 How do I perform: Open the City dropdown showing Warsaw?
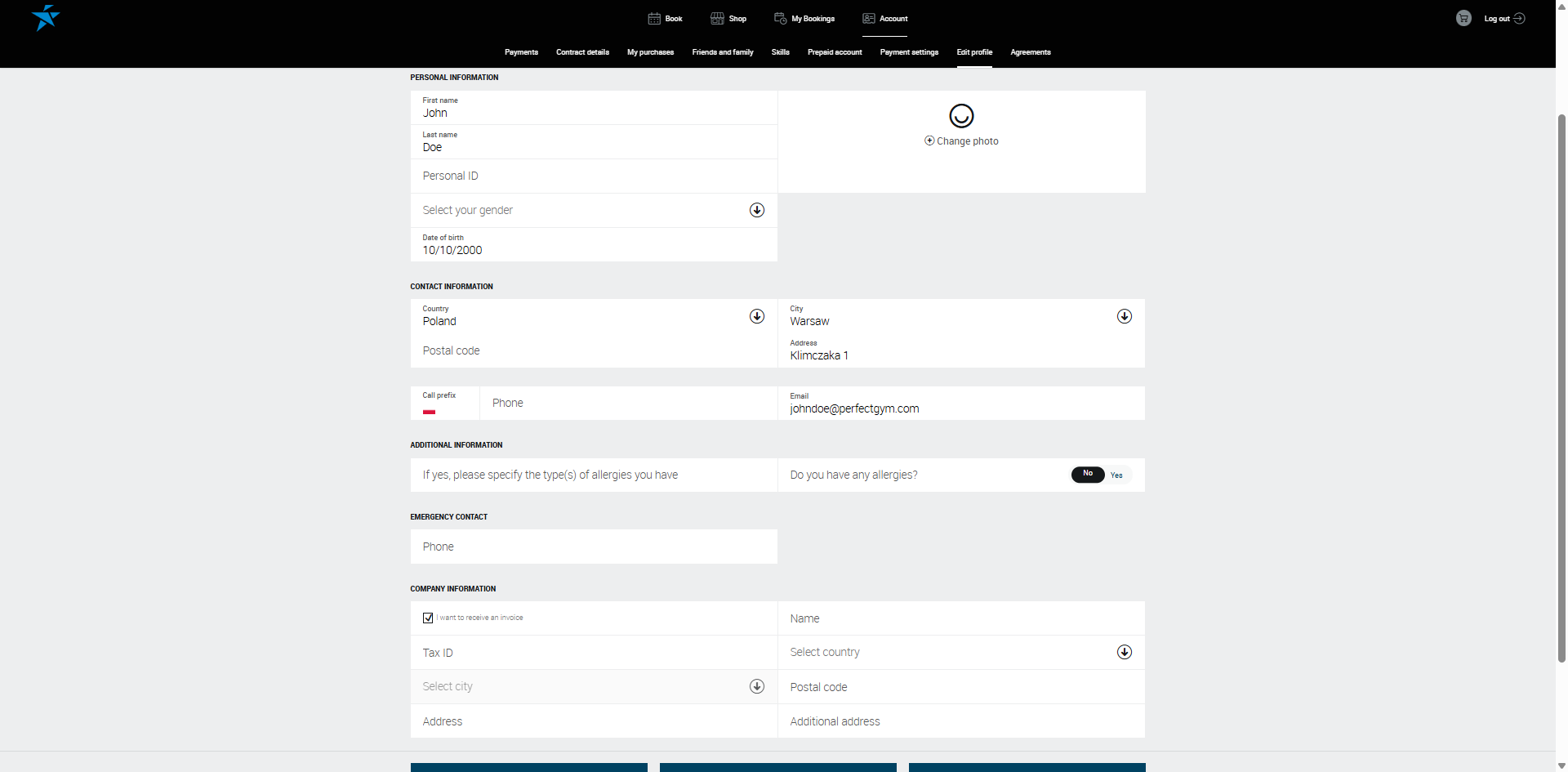1125,316
